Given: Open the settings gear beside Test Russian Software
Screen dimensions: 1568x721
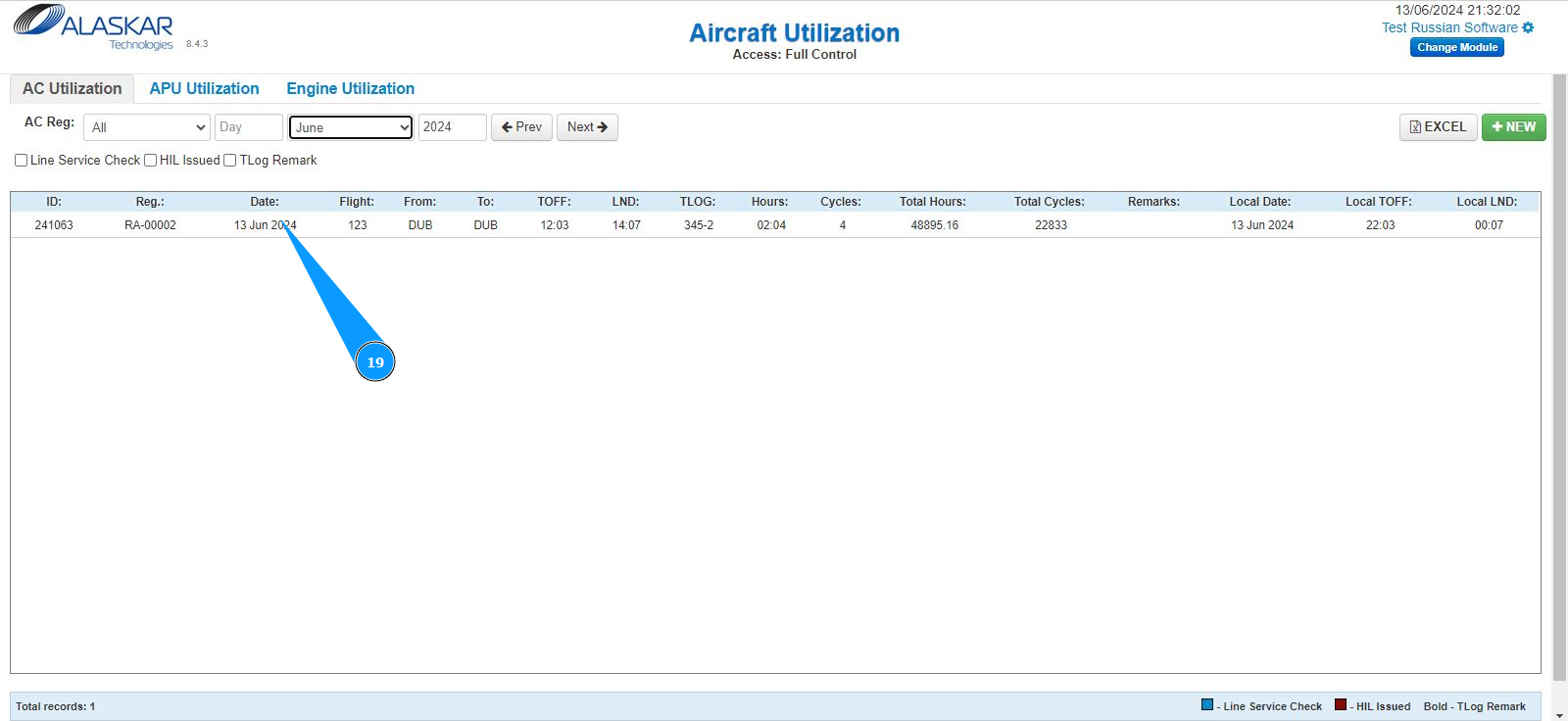Looking at the screenshot, I should click(1528, 27).
